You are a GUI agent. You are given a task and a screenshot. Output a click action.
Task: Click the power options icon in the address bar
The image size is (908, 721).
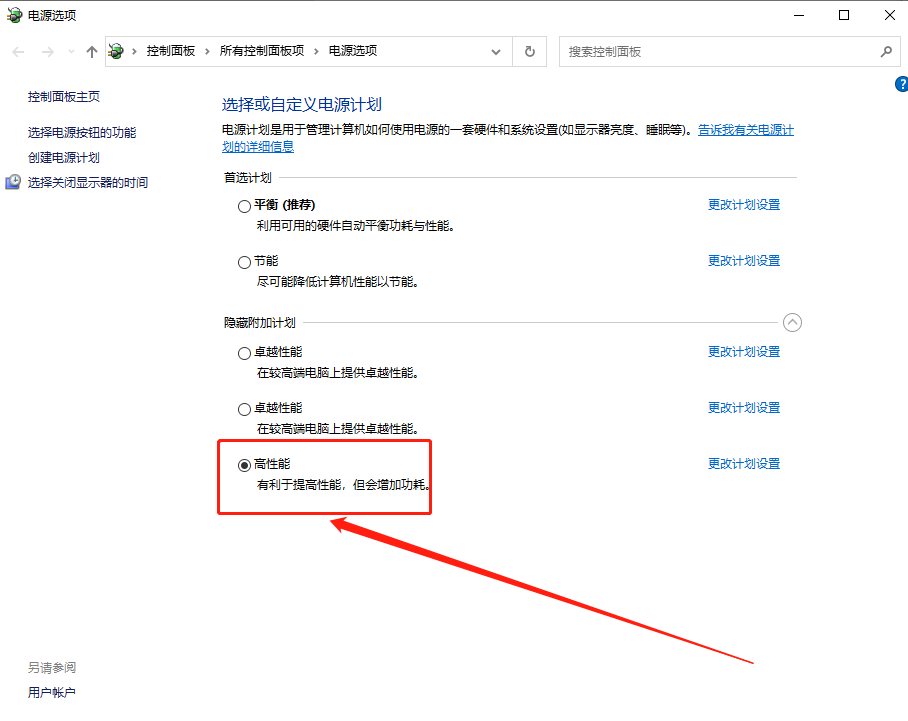tap(115, 50)
